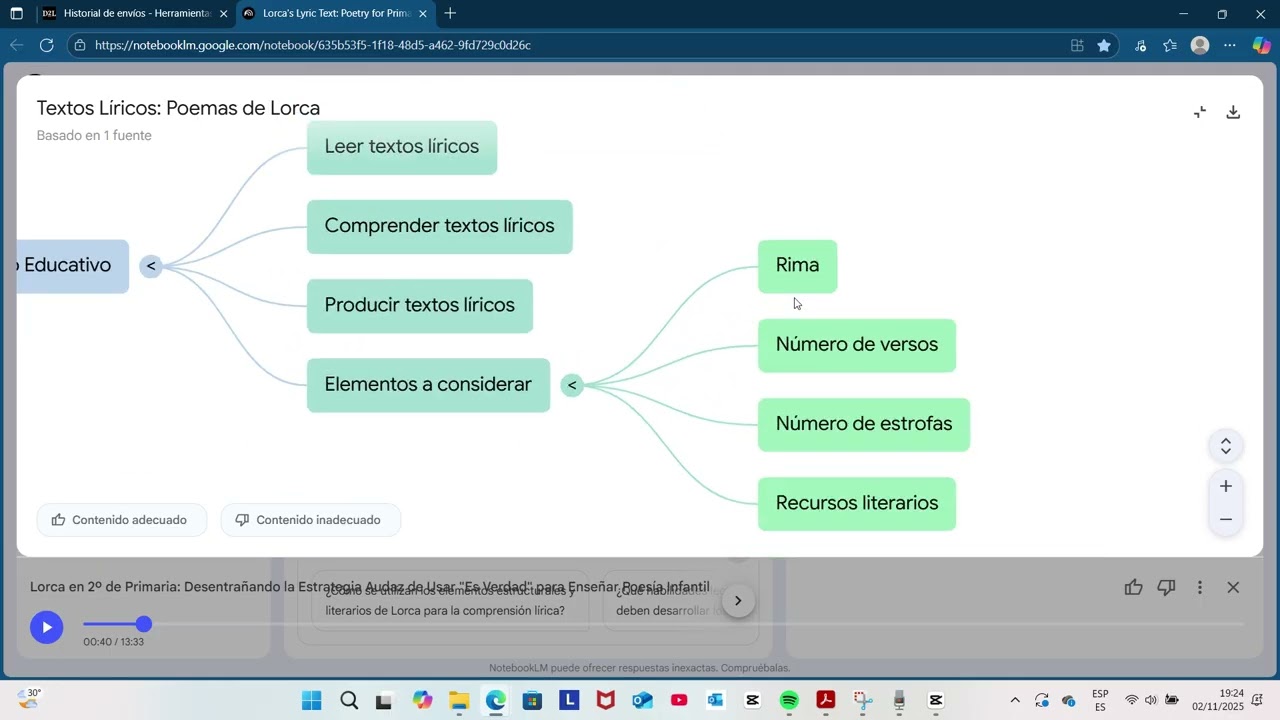
Task: Zoom out of the mind map
Action: click(x=1226, y=520)
